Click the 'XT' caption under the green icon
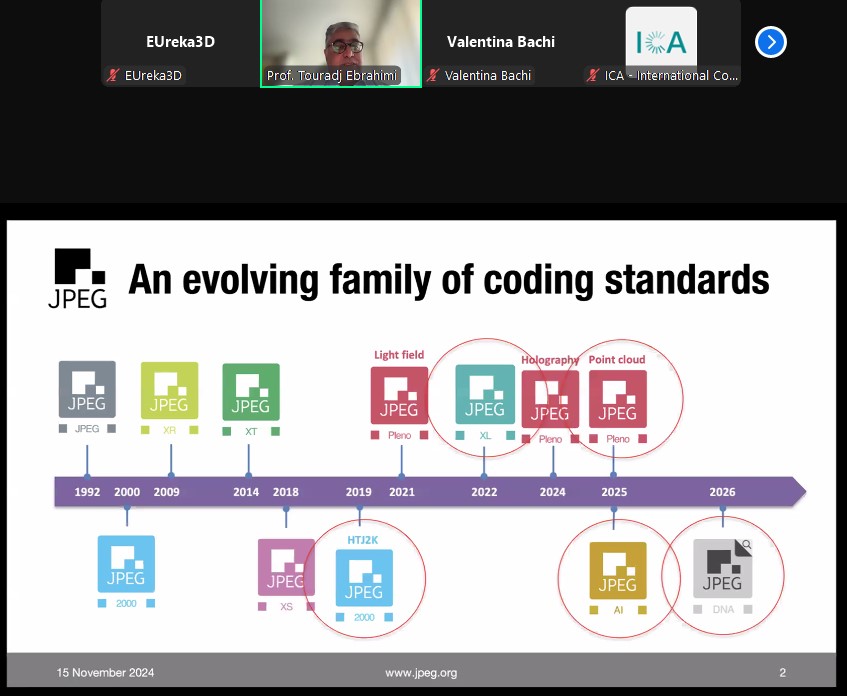The height and width of the screenshot is (696, 847). [x=251, y=432]
